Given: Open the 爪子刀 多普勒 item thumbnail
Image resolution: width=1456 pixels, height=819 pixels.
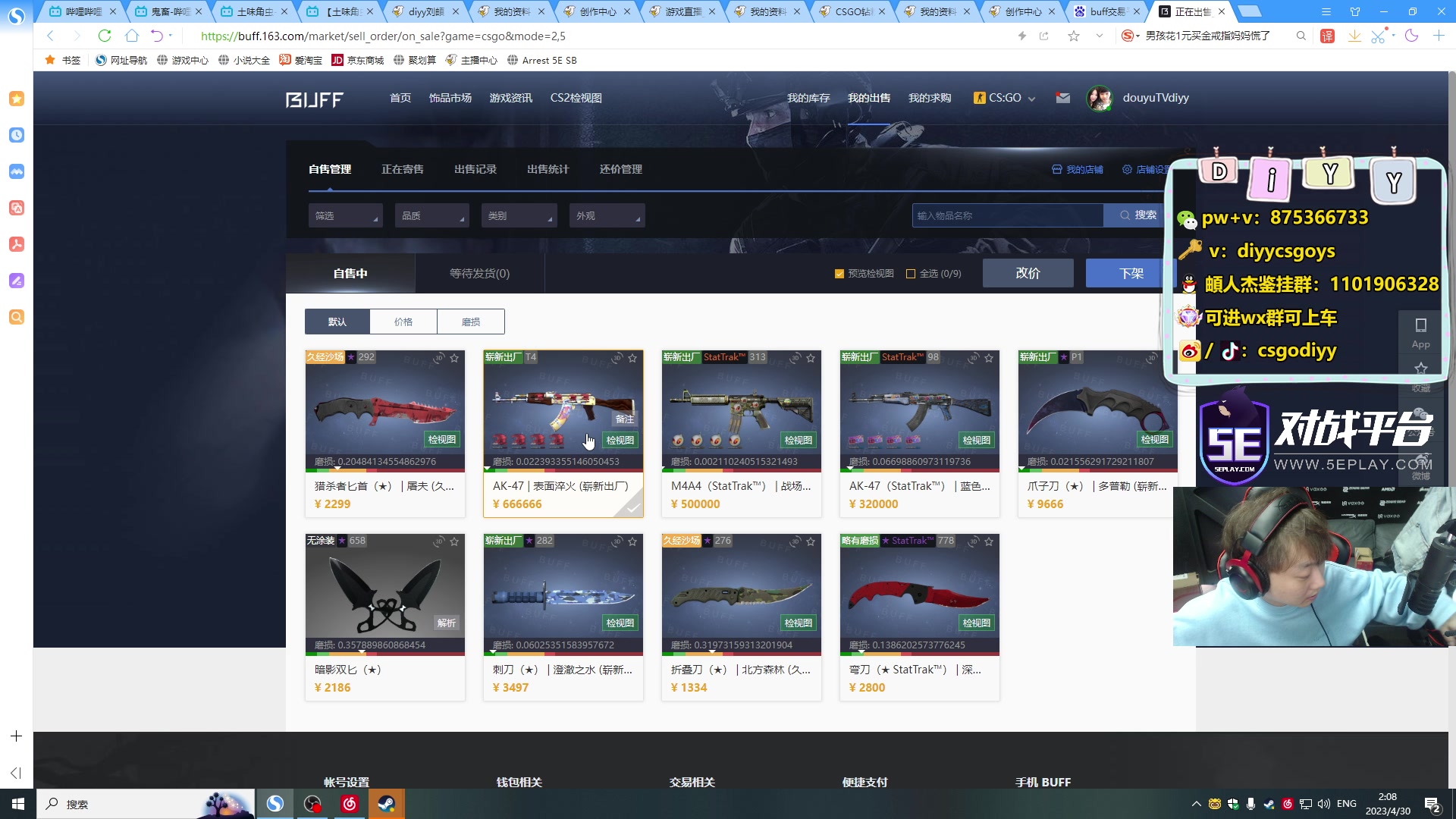Looking at the screenshot, I should [x=1097, y=409].
